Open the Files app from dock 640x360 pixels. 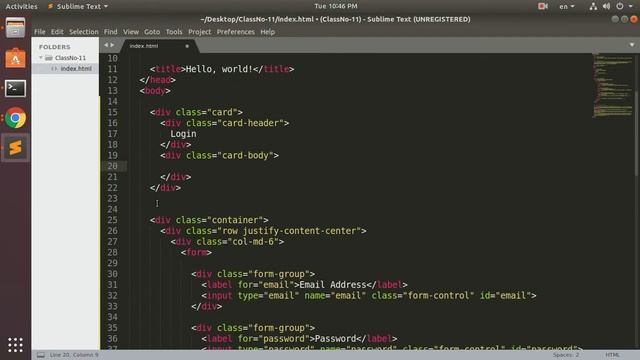coord(16,28)
